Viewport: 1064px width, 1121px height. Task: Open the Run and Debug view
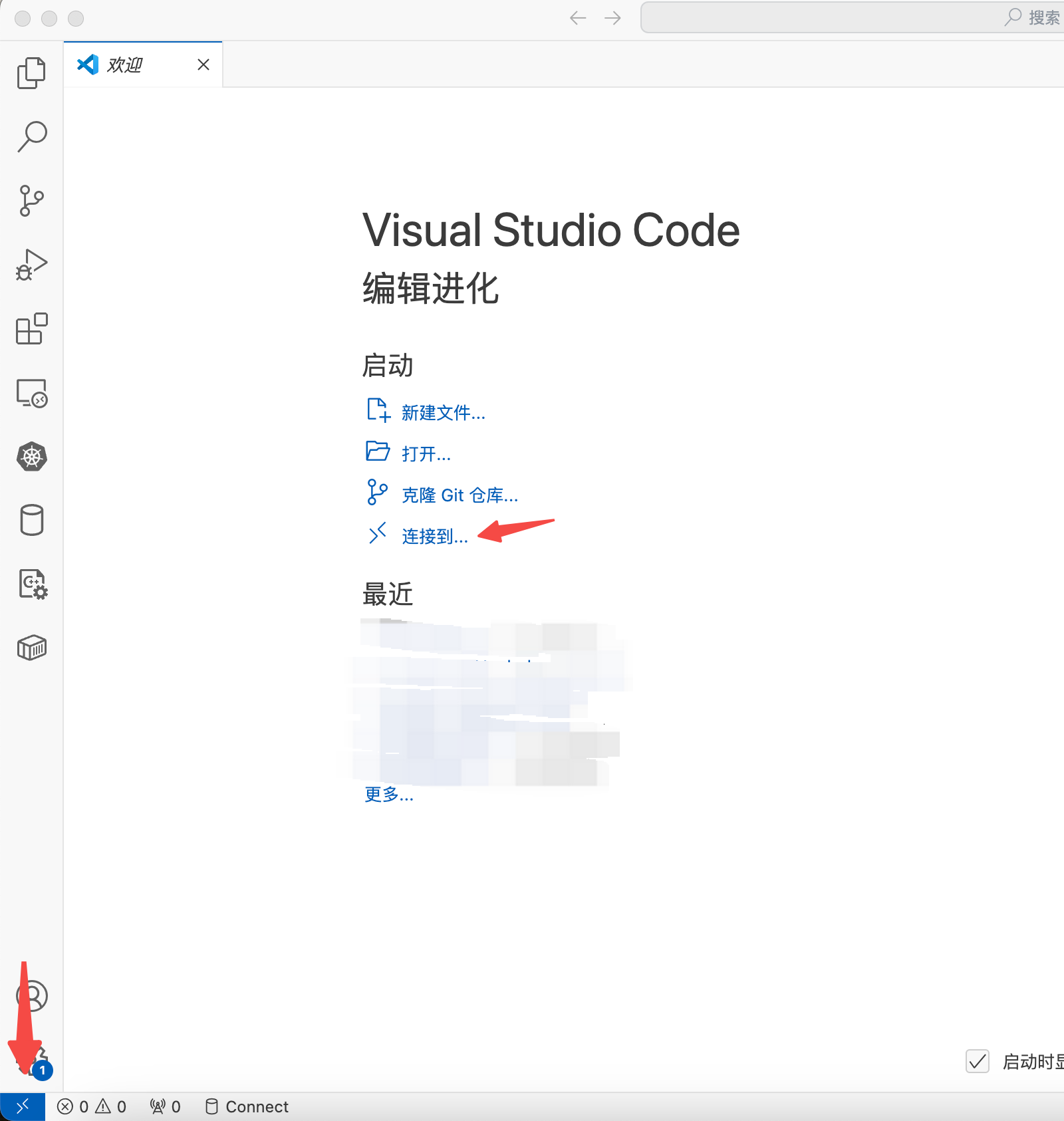[30, 263]
